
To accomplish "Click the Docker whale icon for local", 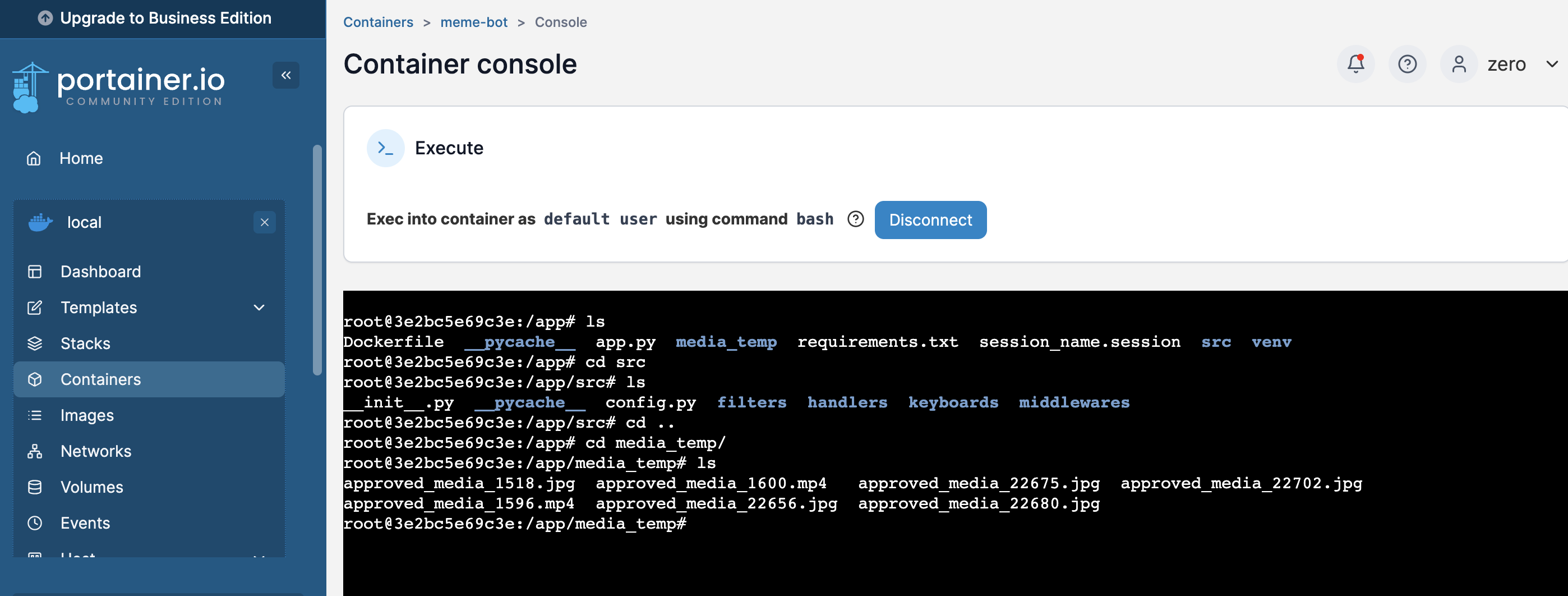I will click(x=40, y=222).
